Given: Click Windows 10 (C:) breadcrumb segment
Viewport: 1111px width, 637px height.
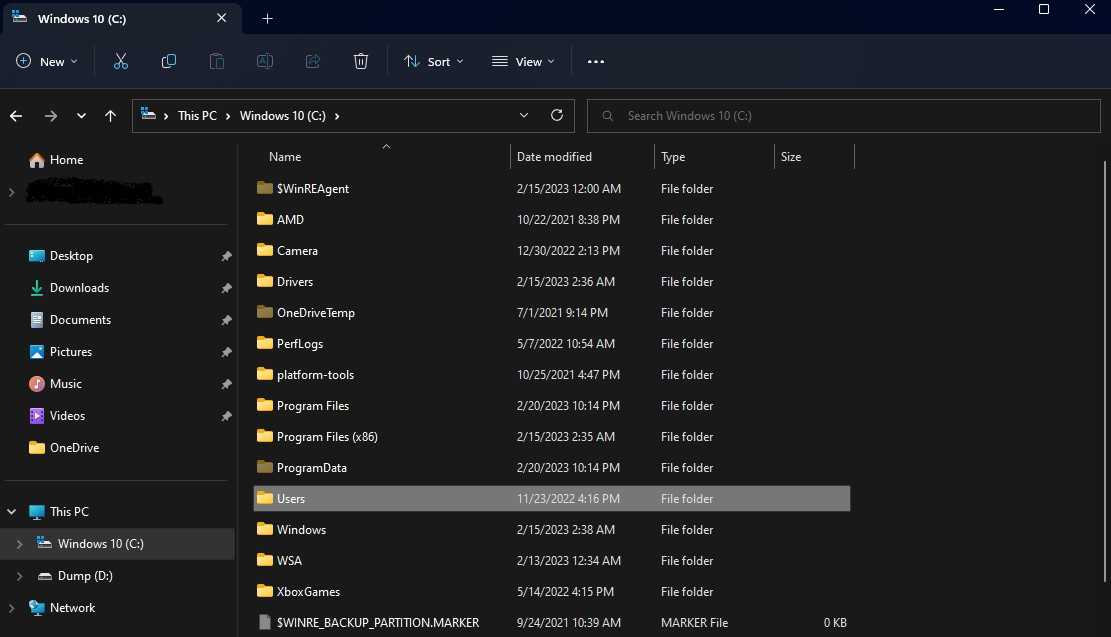Looking at the screenshot, I should coord(283,115).
